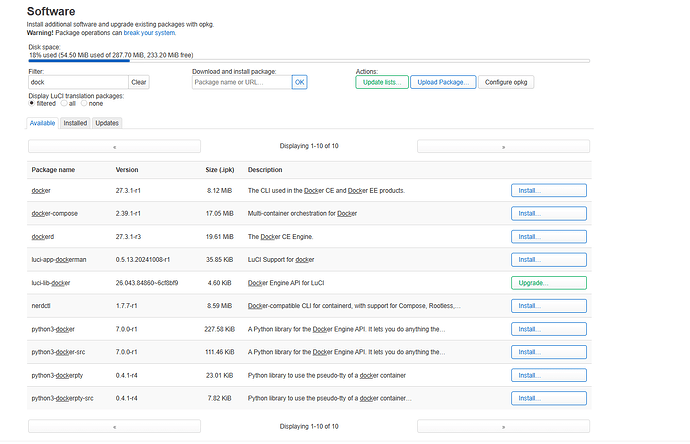Click OK to download the package
The image size is (690, 444).
pos(299,82)
